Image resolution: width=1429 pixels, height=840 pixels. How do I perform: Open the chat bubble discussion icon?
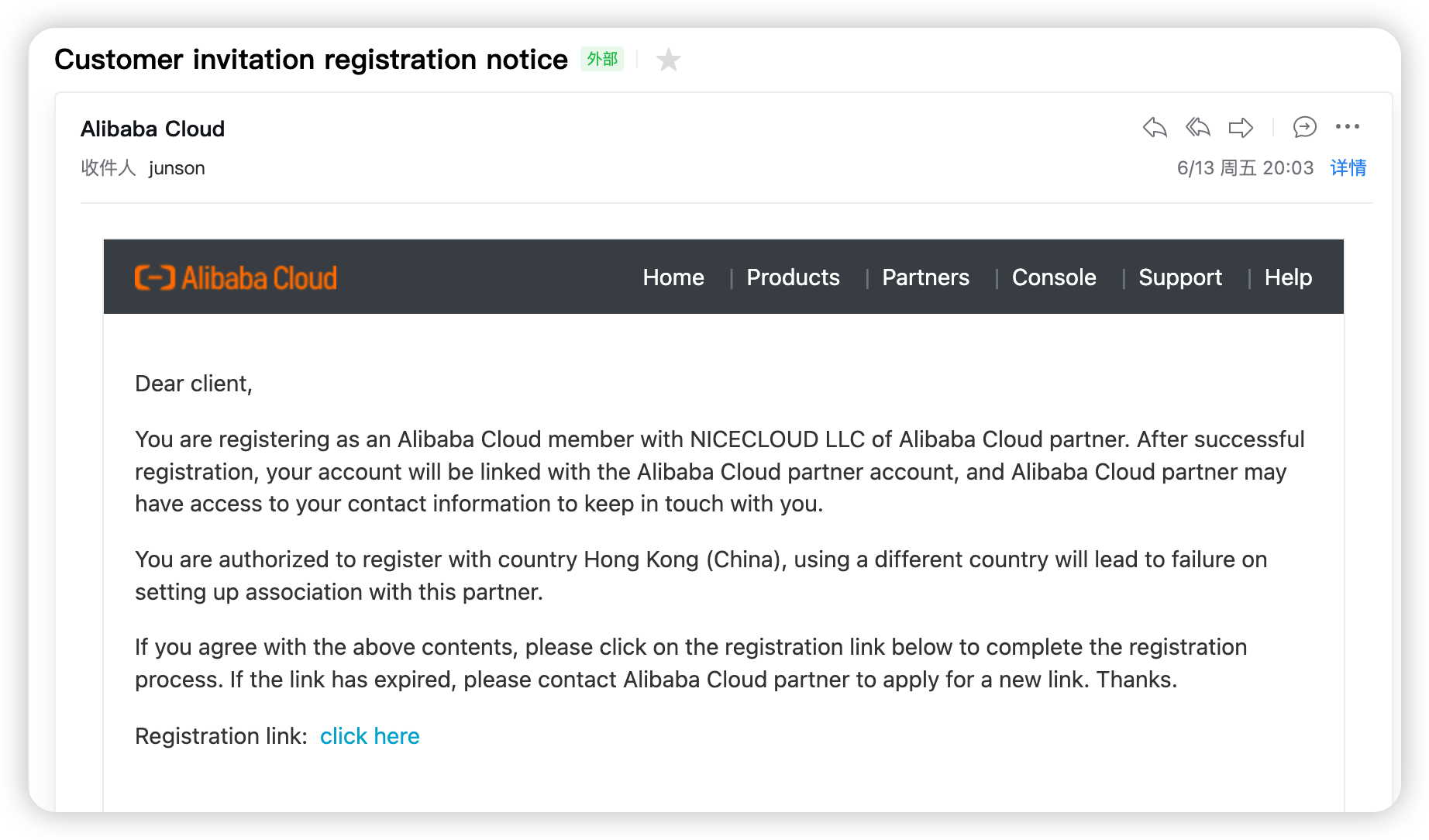coord(1305,127)
